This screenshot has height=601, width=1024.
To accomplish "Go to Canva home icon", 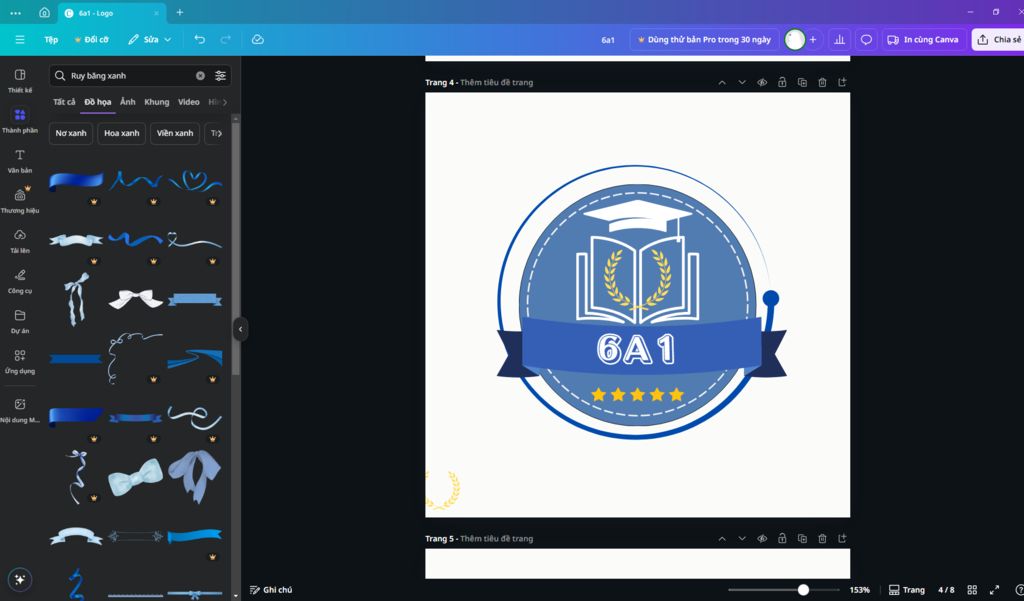I will [x=44, y=12].
